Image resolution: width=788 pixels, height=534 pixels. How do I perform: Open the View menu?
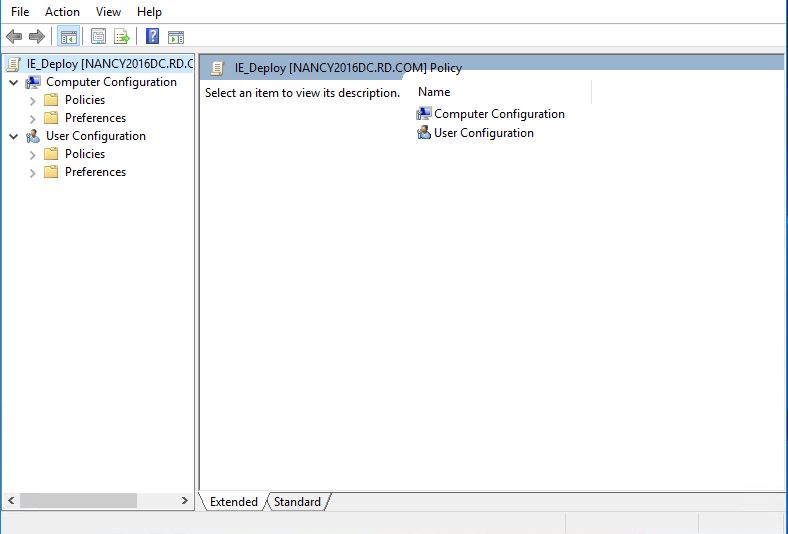point(108,12)
